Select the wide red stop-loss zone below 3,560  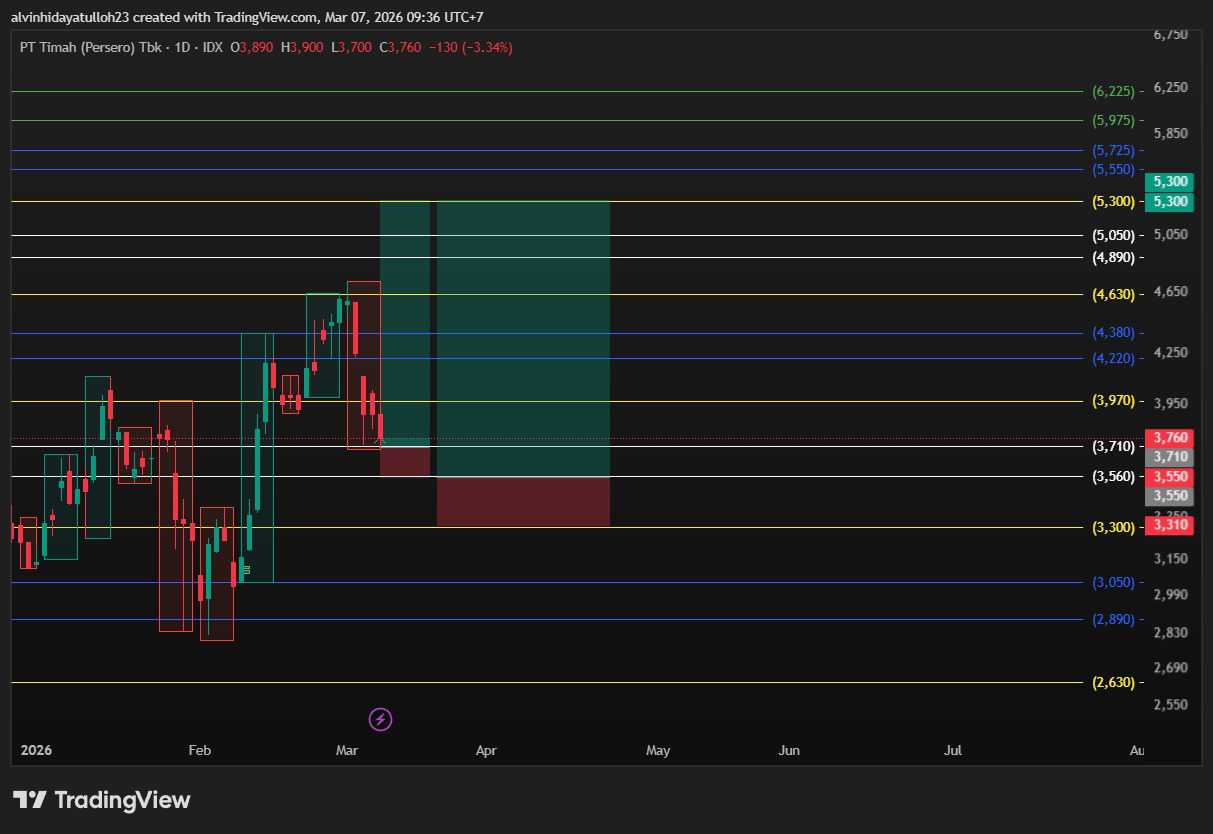523,501
